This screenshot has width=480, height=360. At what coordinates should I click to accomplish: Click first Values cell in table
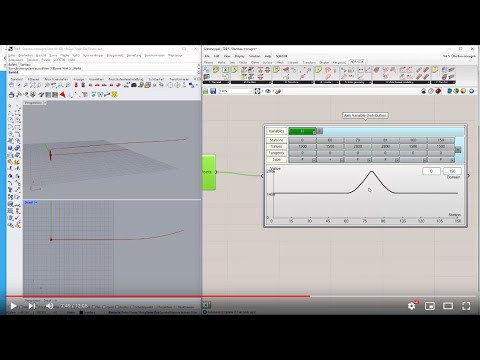coord(302,147)
